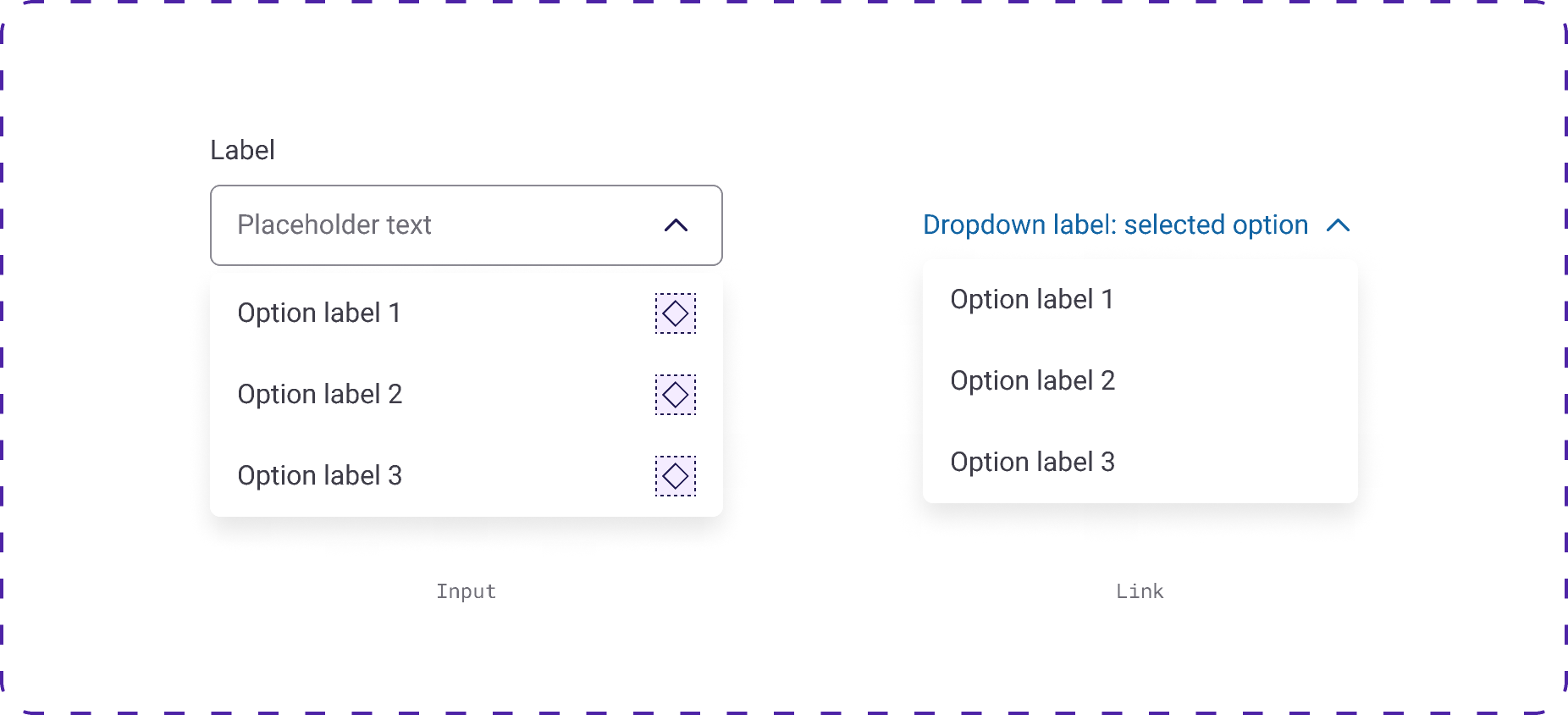Select Option label 1 in the Link dropdown
Screen dimensions: 1568x715
tap(1033, 299)
